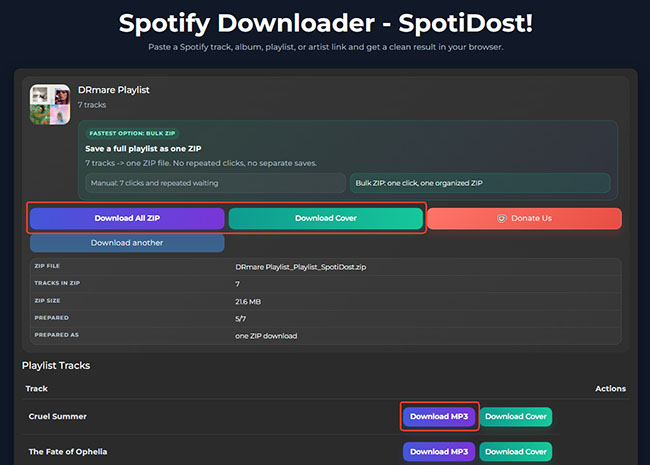Select the 'Bulk ZIP: one click, one organized ZIP' box

pyautogui.click(x=480, y=183)
